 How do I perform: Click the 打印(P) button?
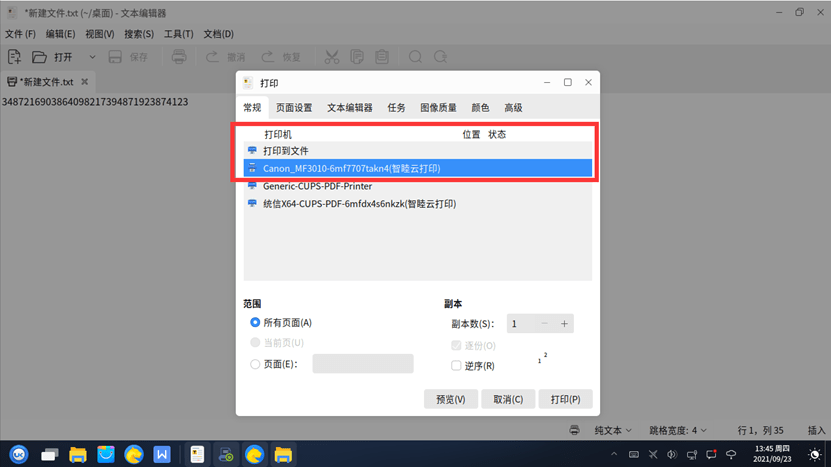(565, 399)
